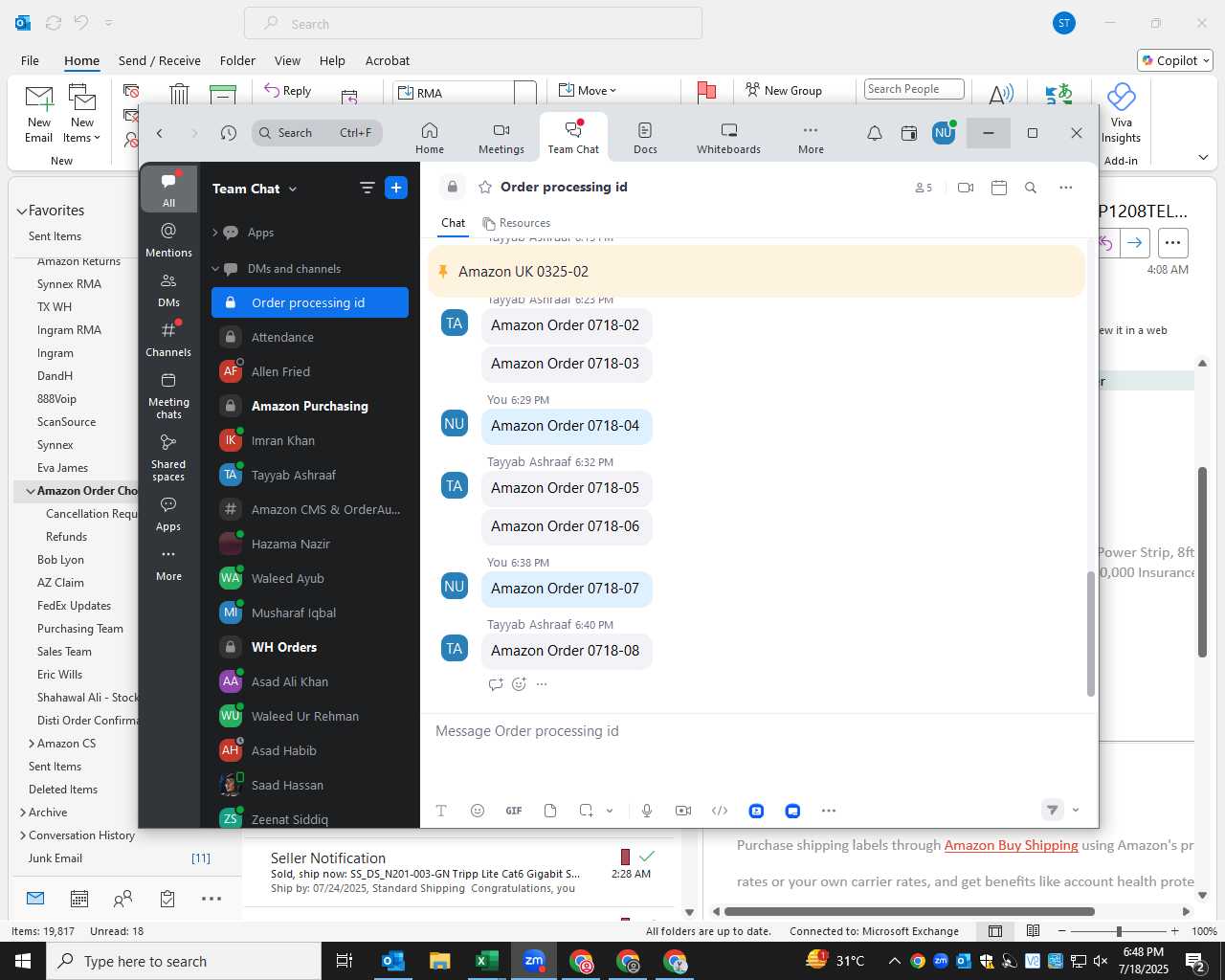Attach a file to the message
This screenshot has height=980, width=1225.
(550, 811)
